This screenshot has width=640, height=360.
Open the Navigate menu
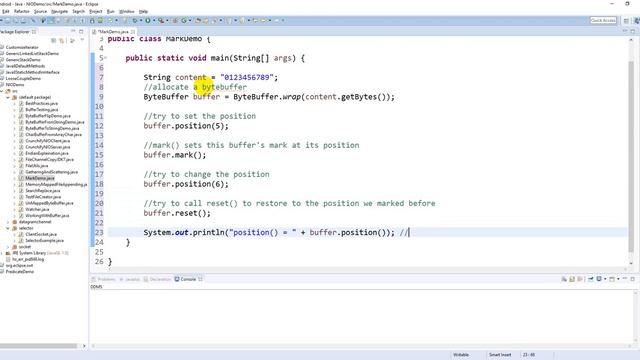60,11
